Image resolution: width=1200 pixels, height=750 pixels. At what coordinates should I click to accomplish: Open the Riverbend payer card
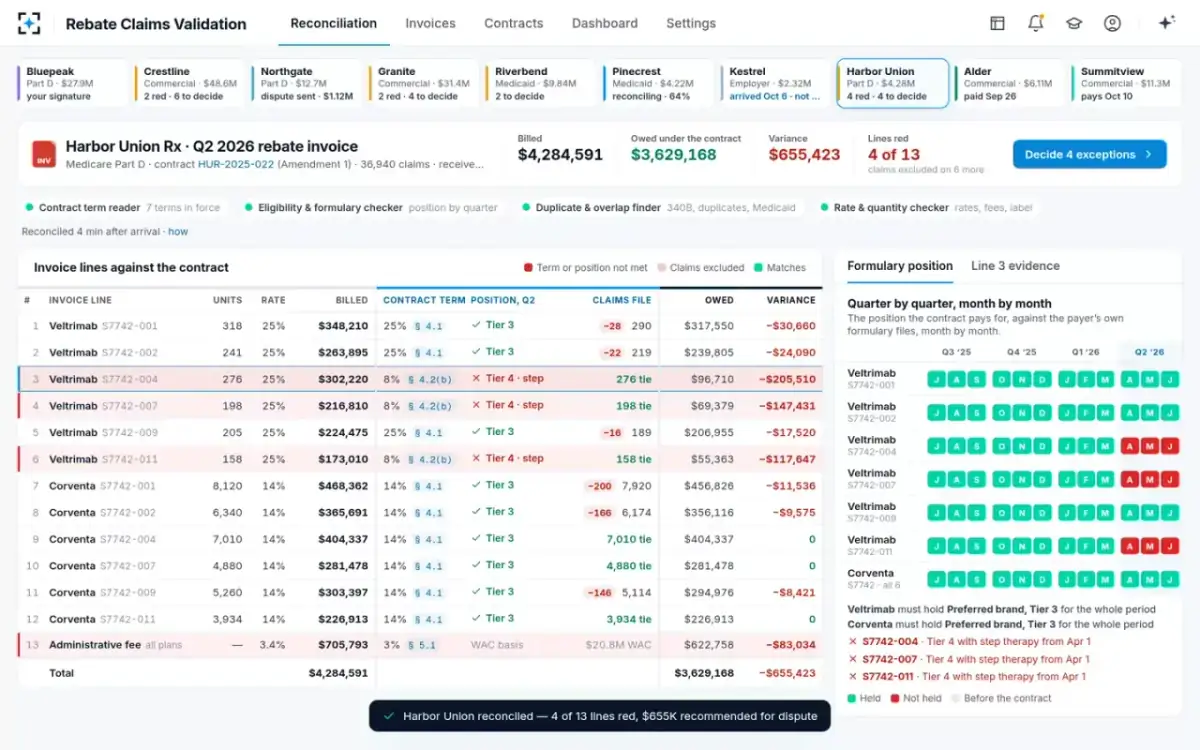click(x=541, y=84)
